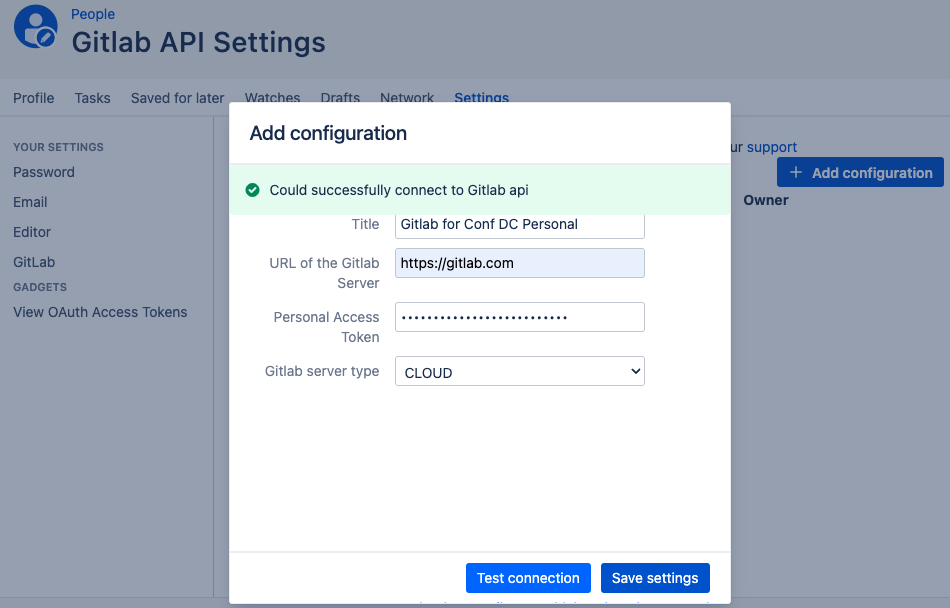Open Editor settings in sidebar
Viewport: 950px width, 608px height.
click(x=32, y=232)
